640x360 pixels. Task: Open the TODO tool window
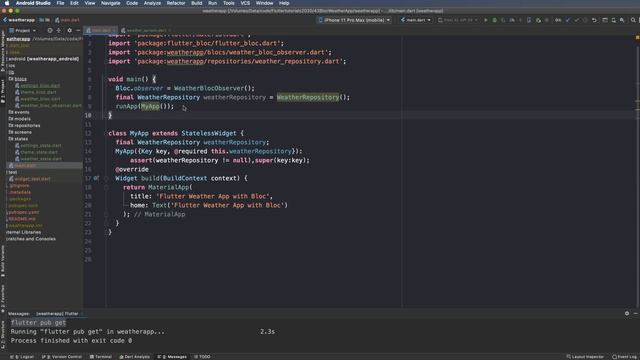202,357
